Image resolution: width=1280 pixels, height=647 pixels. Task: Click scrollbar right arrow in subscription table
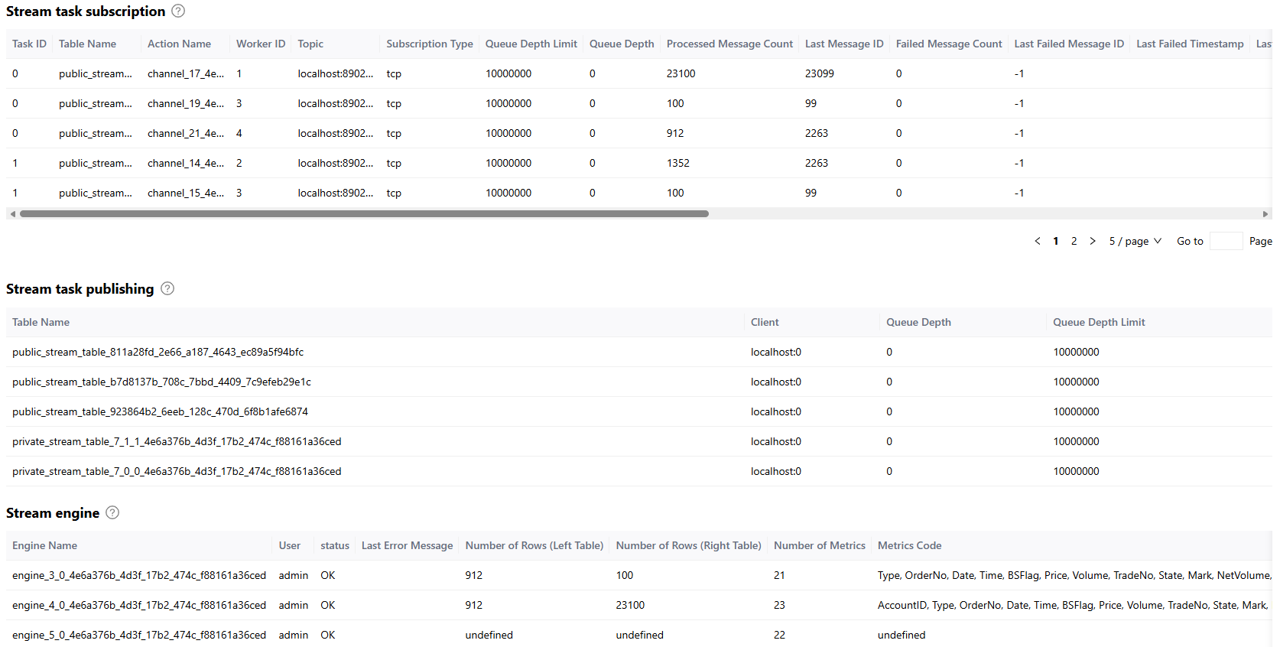click(1265, 214)
